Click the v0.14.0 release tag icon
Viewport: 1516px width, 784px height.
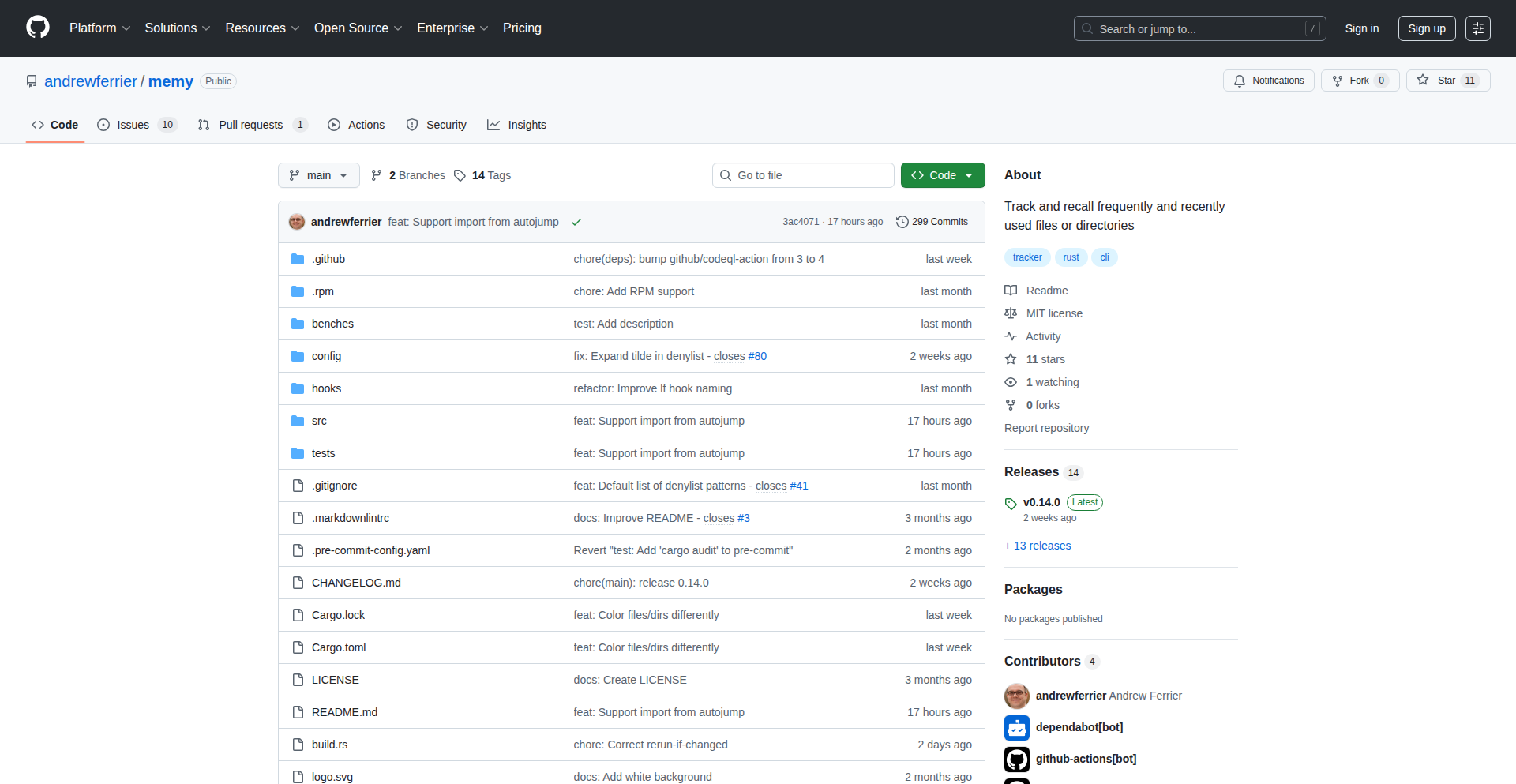(x=1011, y=503)
